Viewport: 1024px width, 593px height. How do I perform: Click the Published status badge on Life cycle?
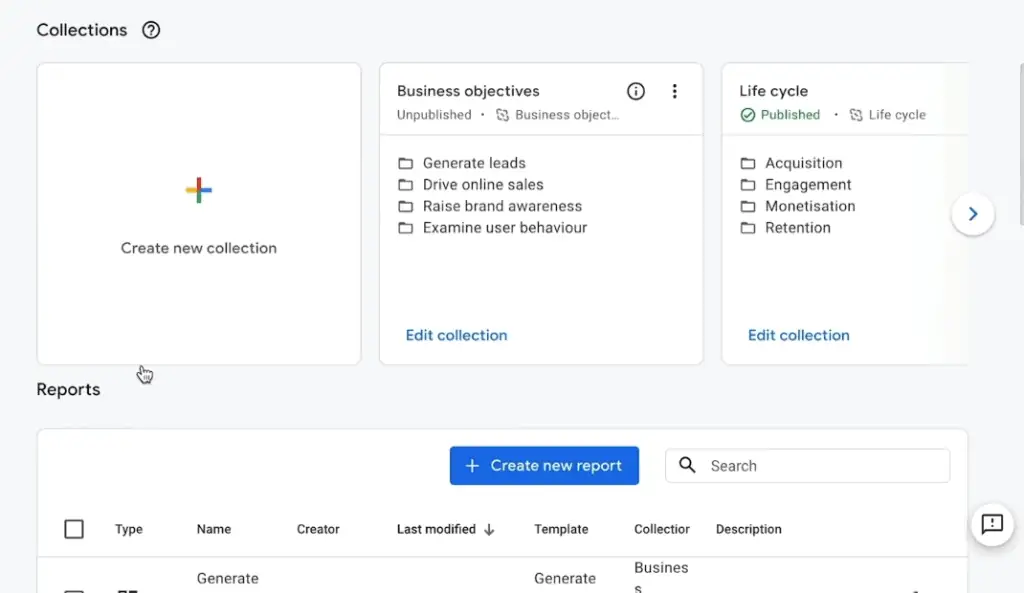click(x=779, y=114)
